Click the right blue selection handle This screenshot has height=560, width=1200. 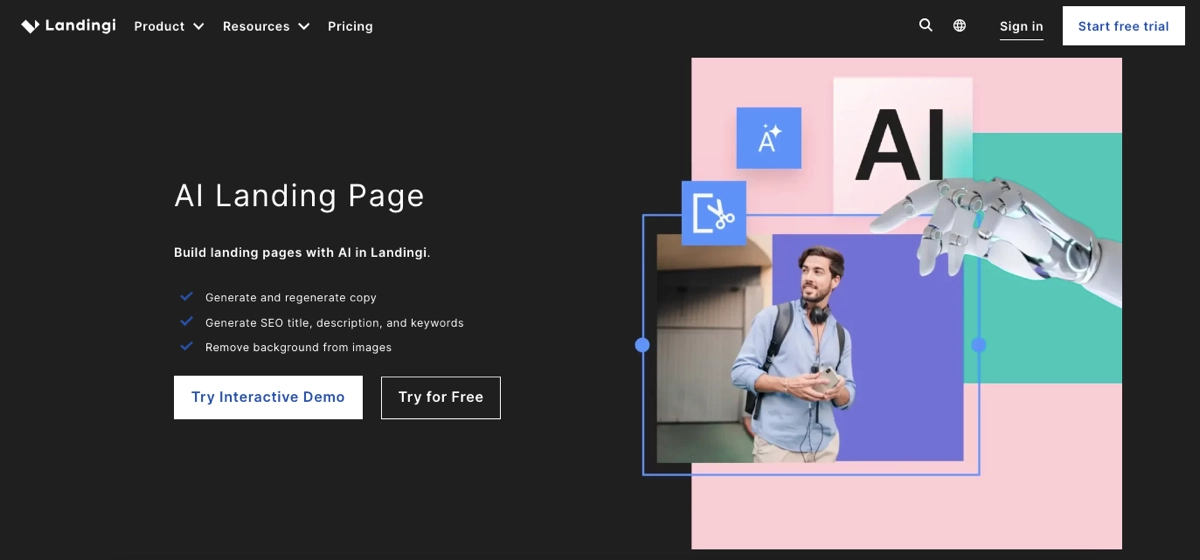(979, 345)
